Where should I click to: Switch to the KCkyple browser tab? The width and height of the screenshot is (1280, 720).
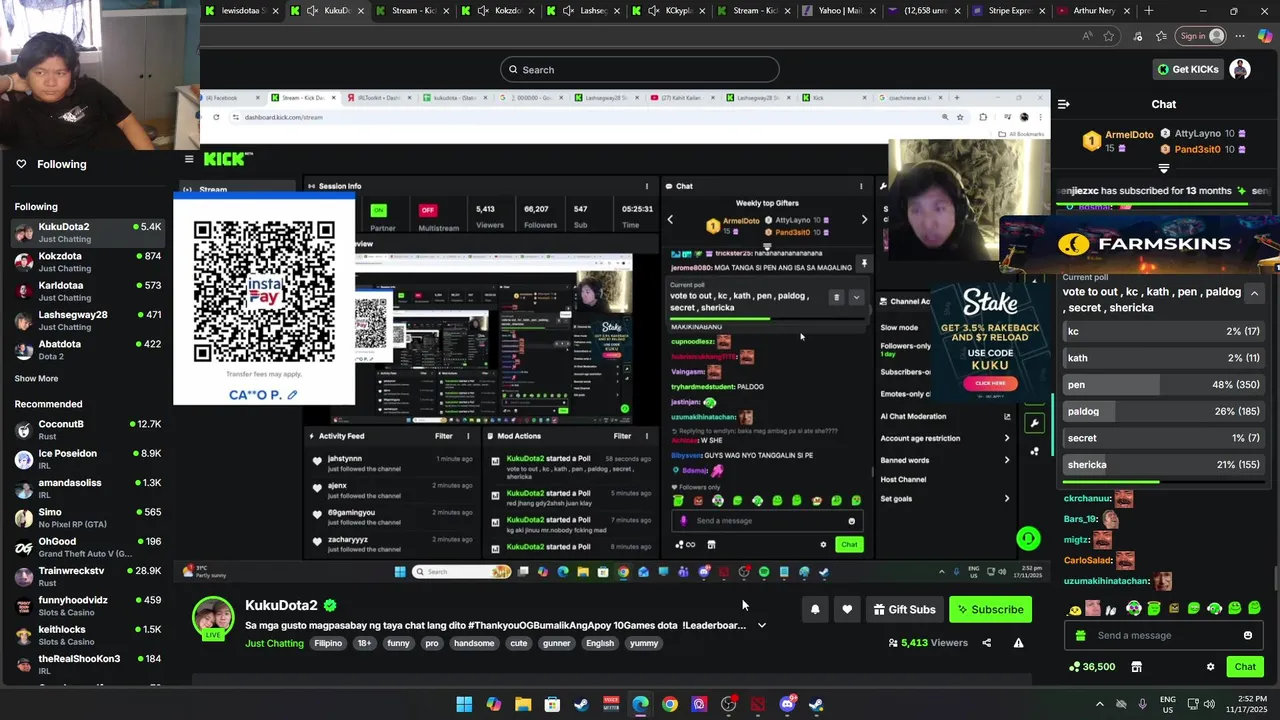[670, 10]
